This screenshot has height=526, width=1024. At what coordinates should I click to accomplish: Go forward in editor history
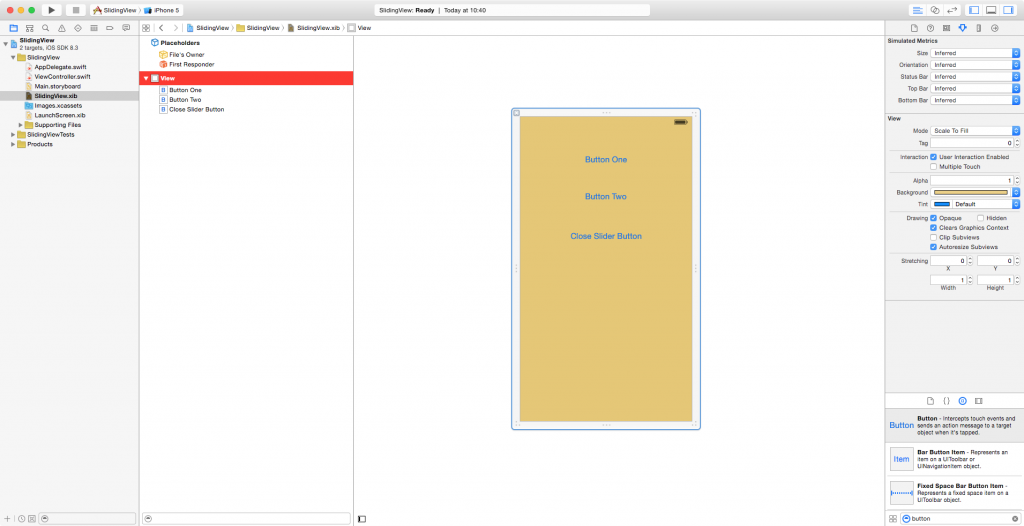[x=175, y=28]
